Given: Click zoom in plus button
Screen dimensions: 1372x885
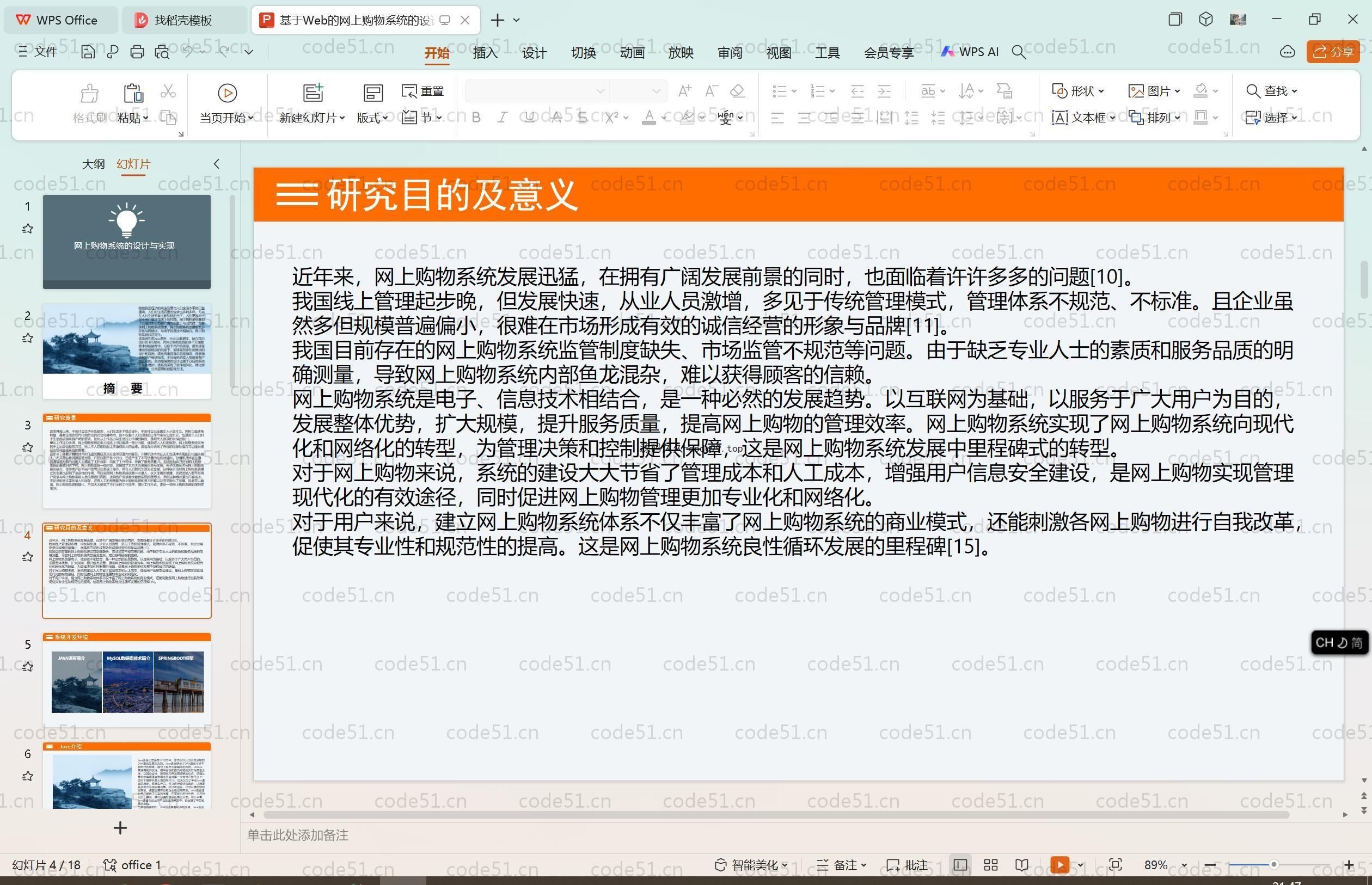Looking at the screenshot, I should [x=1349, y=864].
